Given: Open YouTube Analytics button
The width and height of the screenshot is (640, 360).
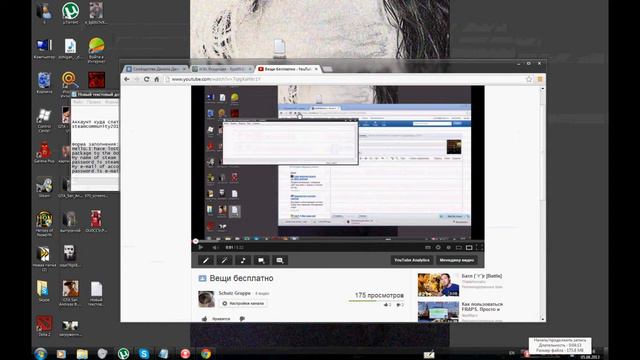Looking at the screenshot, I should pos(412,260).
